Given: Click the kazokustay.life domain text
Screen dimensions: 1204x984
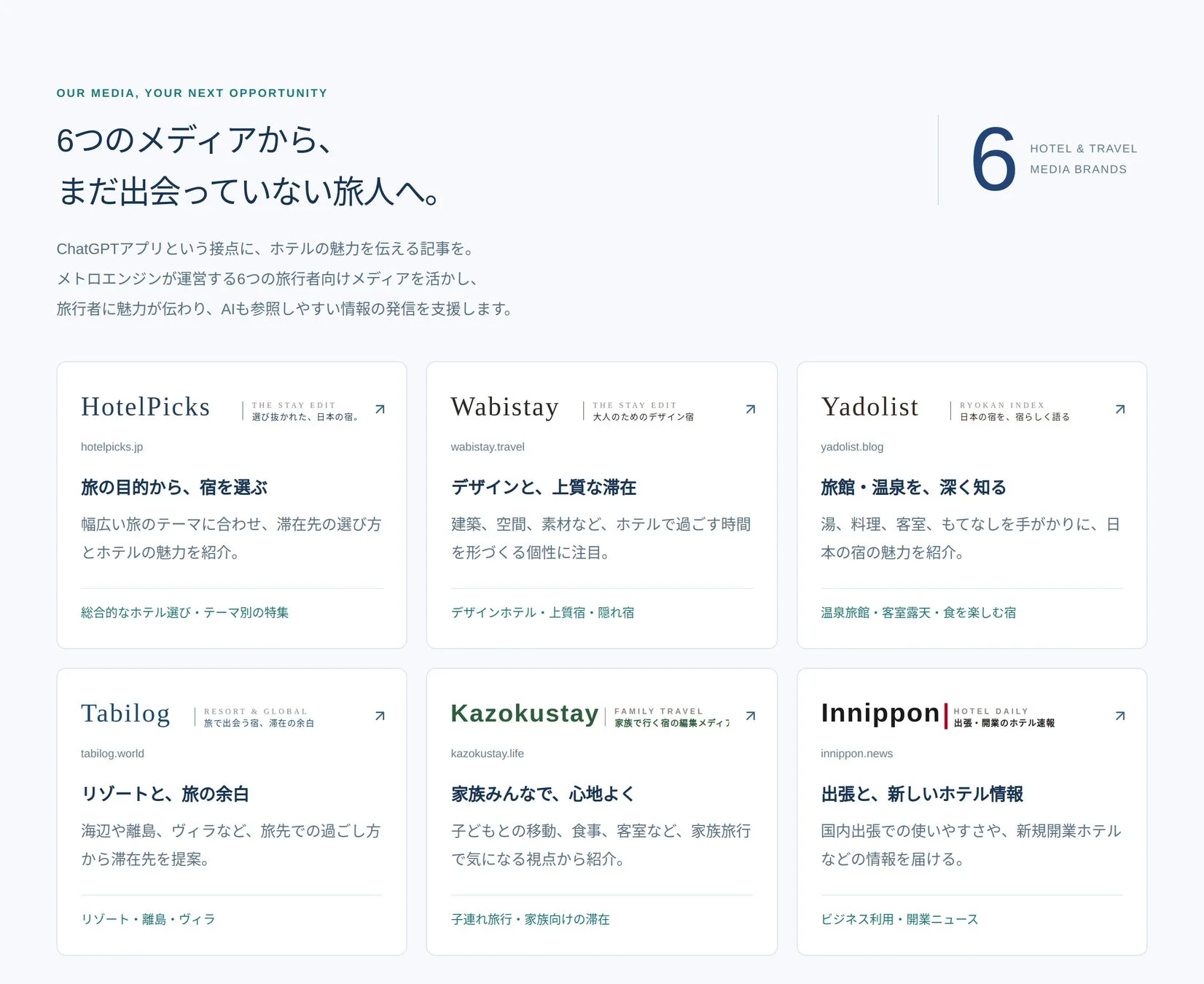Looking at the screenshot, I should click(488, 754).
